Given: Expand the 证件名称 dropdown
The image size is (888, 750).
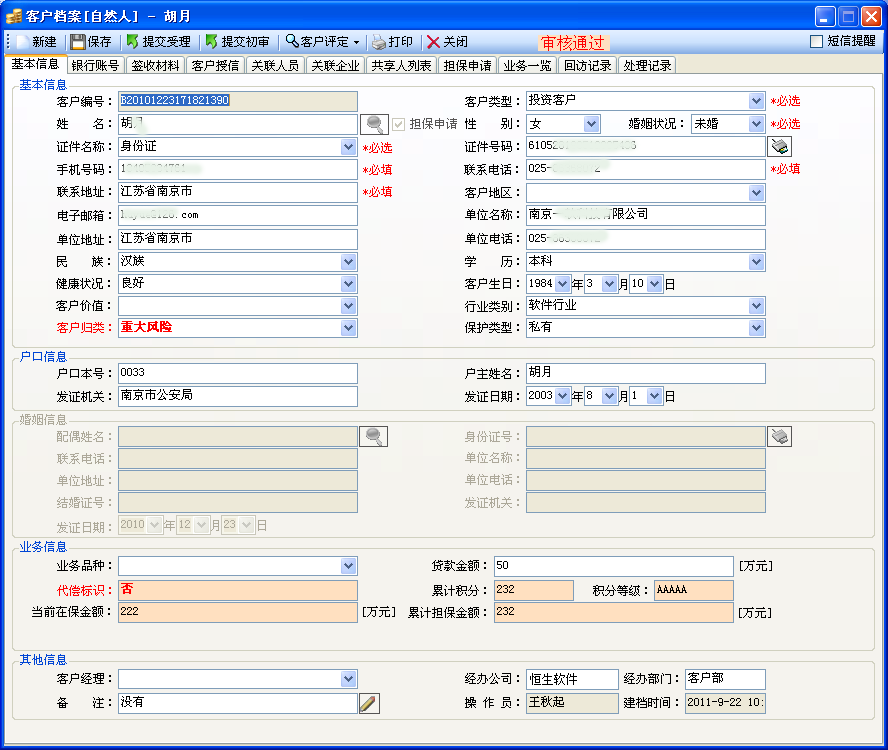Looking at the screenshot, I should [349, 147].
